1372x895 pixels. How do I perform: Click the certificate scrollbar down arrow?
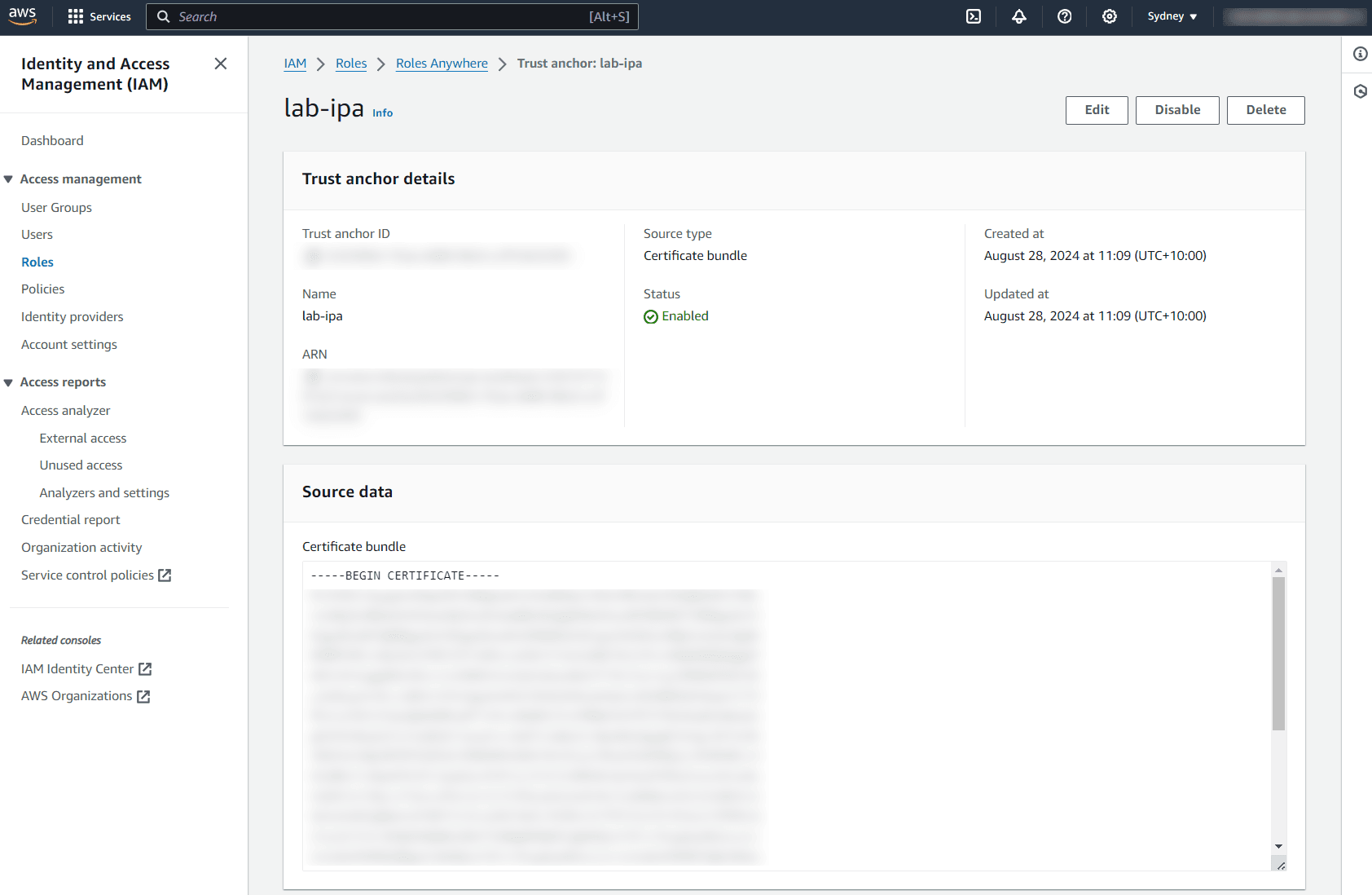click(x=1278, y=847)
